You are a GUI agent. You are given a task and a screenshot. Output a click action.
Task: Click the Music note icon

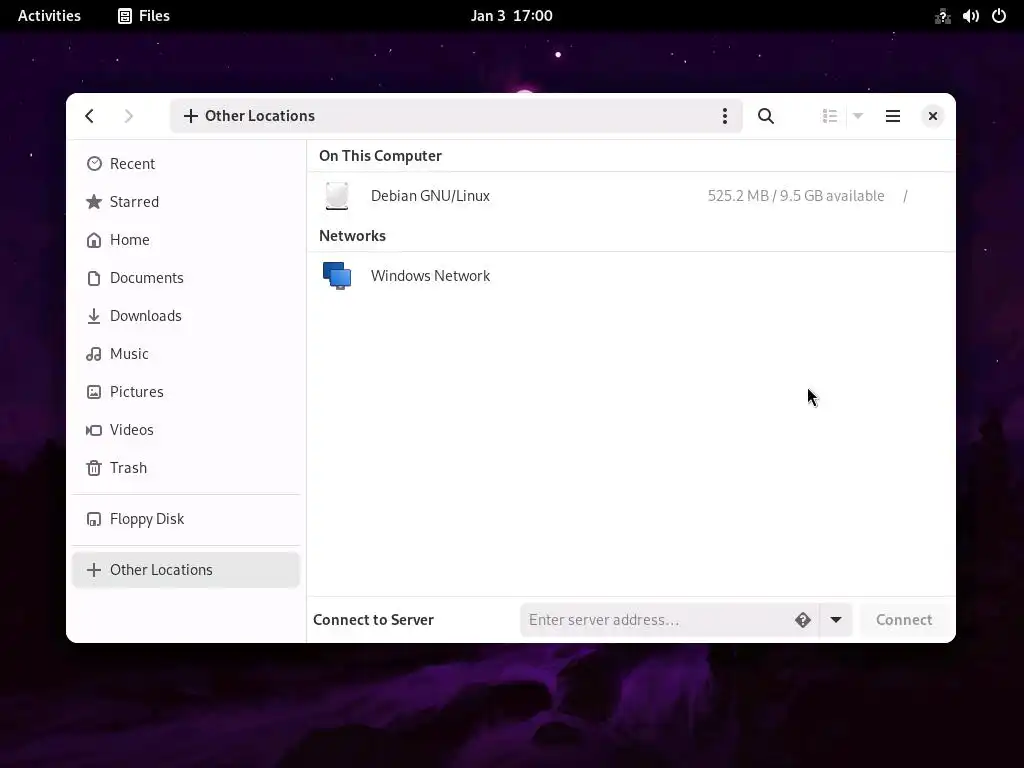click(94, 354)
